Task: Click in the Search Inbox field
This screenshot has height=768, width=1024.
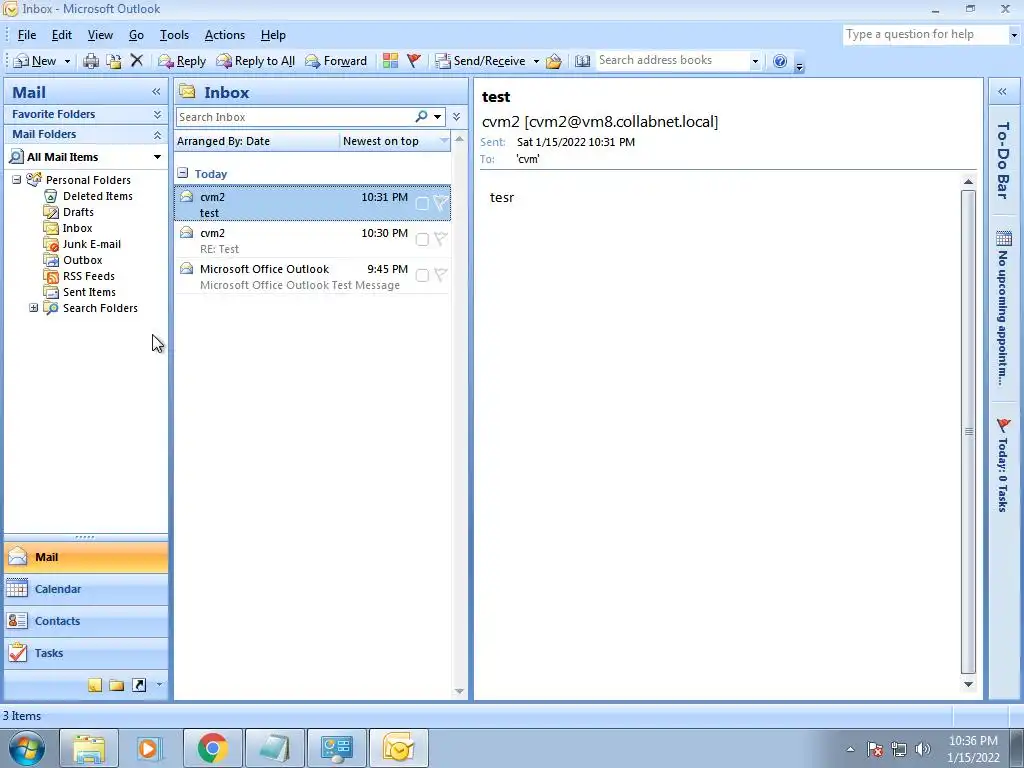Action: point(295,117)
